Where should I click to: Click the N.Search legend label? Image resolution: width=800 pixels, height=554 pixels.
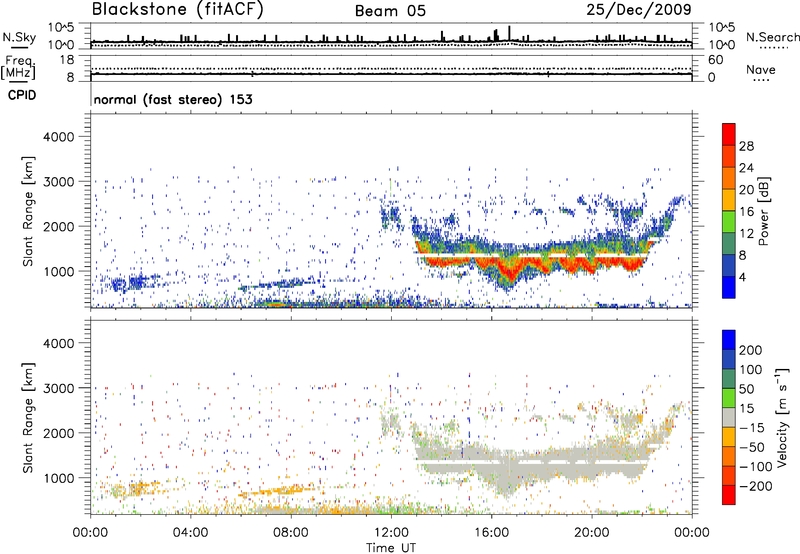(x=773, y=37)
